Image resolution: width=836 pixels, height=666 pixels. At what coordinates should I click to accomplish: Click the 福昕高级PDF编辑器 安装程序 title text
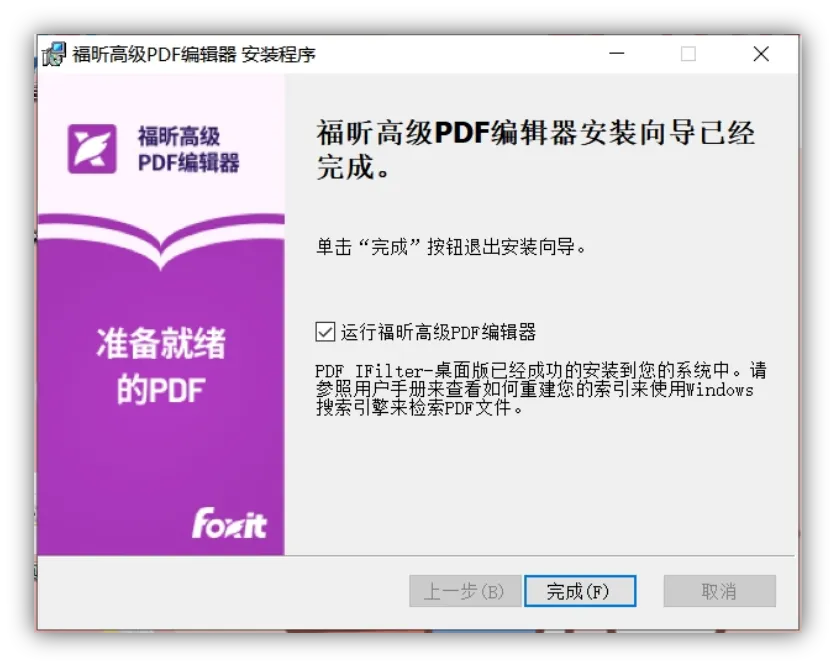pos(194,54)
